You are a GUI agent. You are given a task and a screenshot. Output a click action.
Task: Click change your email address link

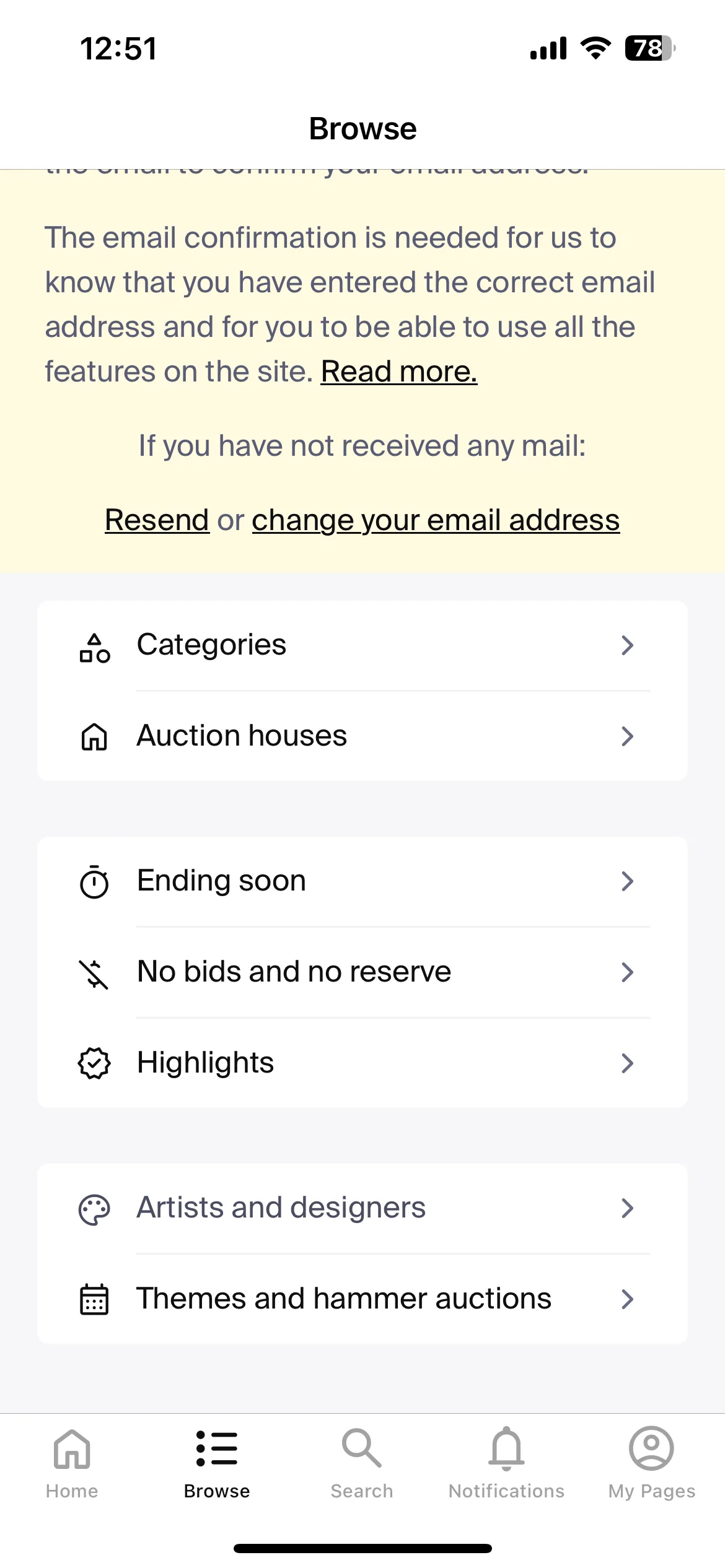pyautogui.click(x=436, y=520)
